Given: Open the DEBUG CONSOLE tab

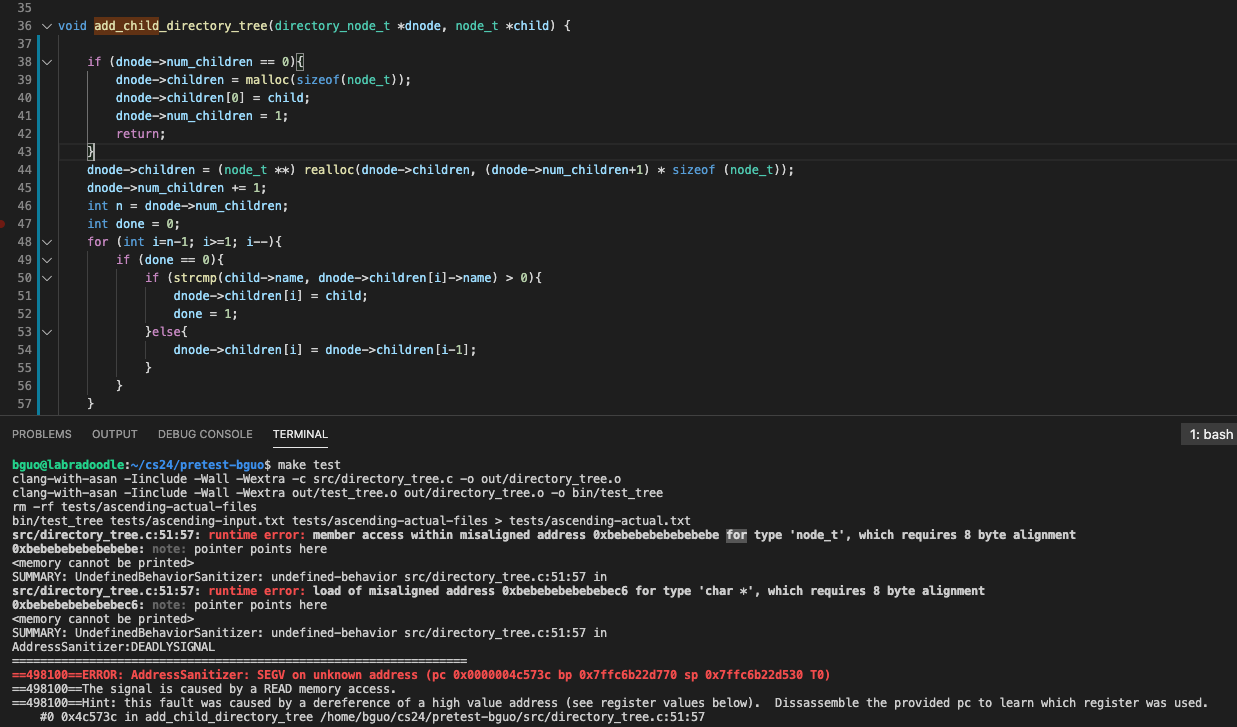Looking at the screenshot, I should [205, 434].
